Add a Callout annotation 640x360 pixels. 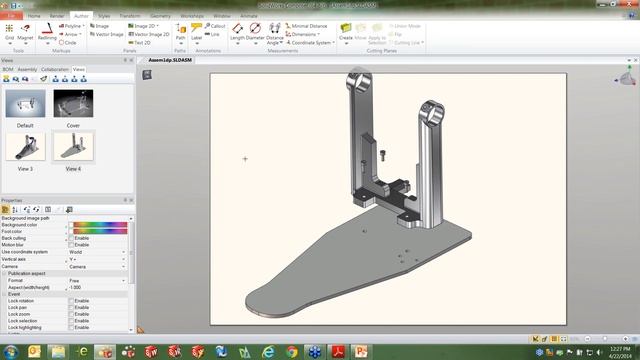[x=215, y=26]
